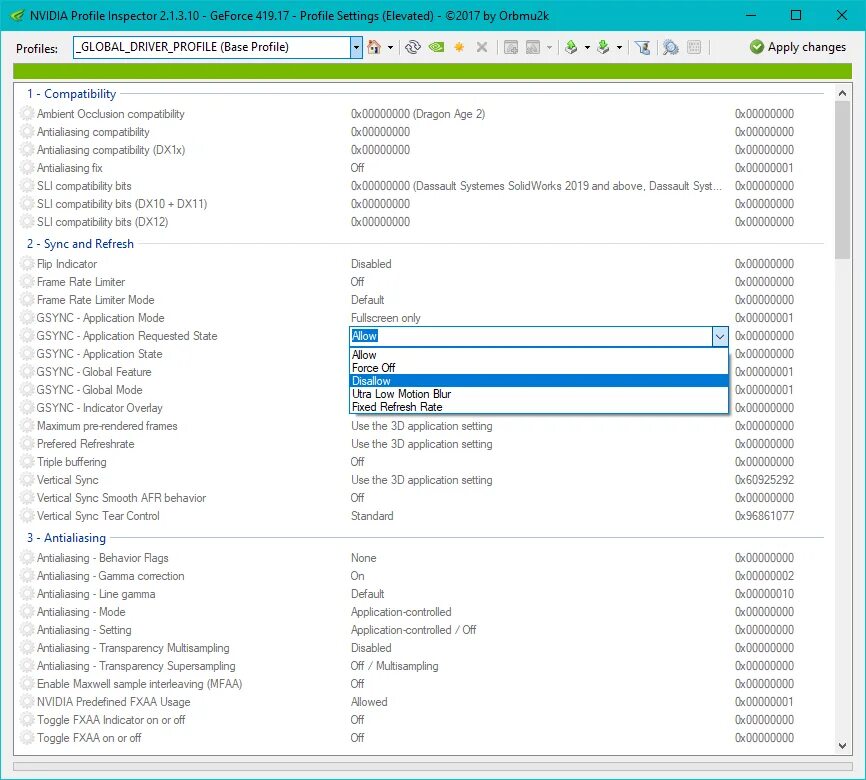866x780 pixels.
Task: Choose Allow in the open dropdown list
Action: (x=538, y=355)
